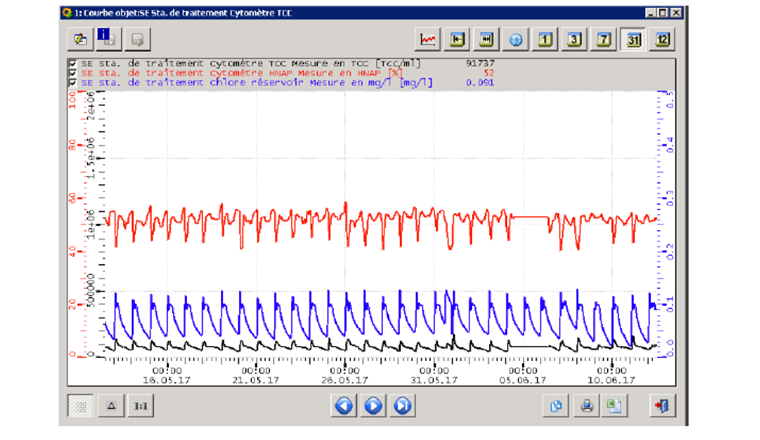Click the TCC value 91737
Image resolution: width=760 pixels, height=440 pixels.
coord(480,63)
